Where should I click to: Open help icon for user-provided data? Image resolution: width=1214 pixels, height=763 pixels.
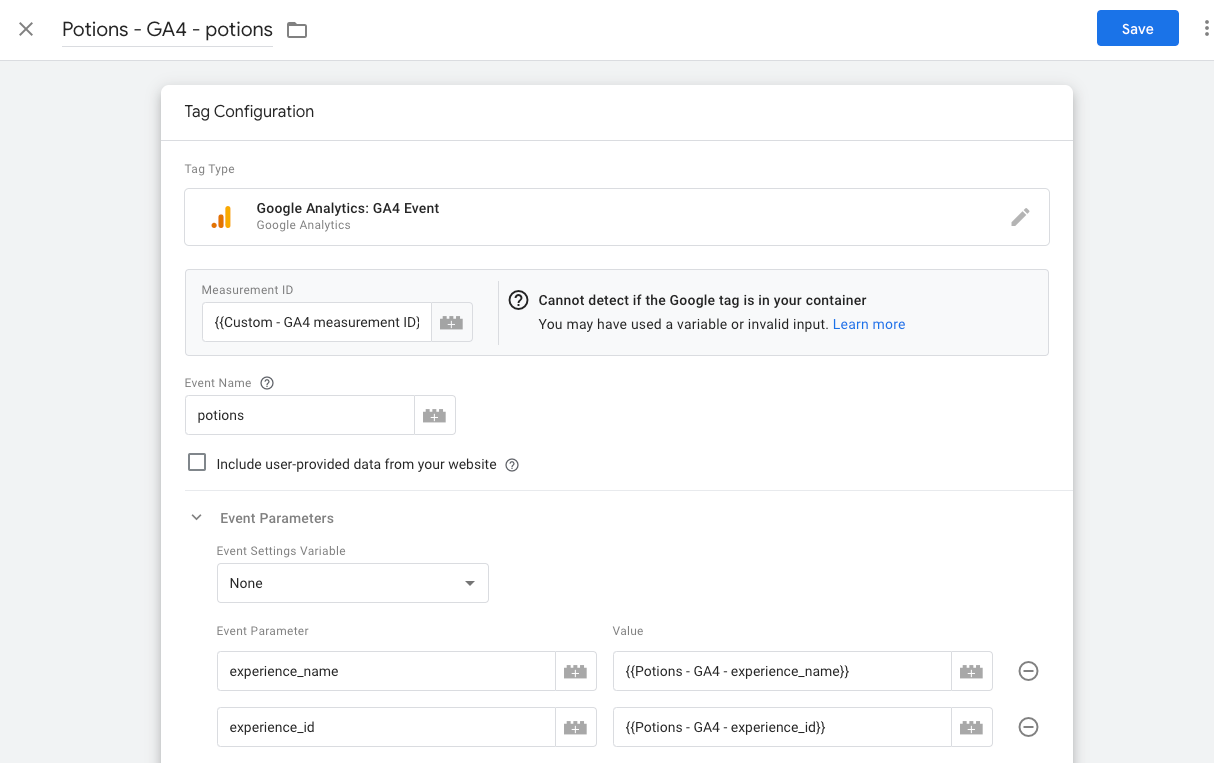tap(512, 465)
